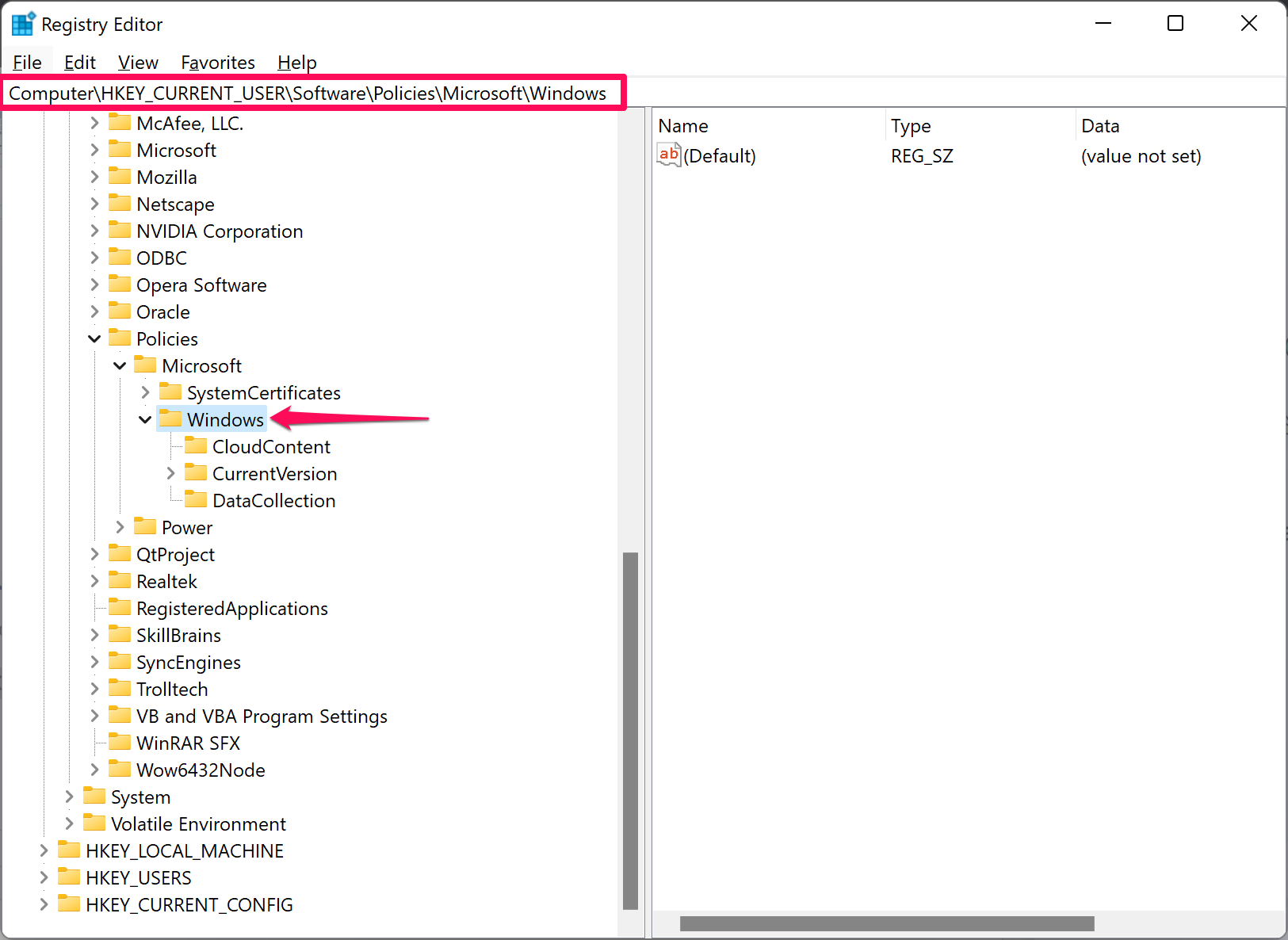Open the Help menu

point(297,62)
